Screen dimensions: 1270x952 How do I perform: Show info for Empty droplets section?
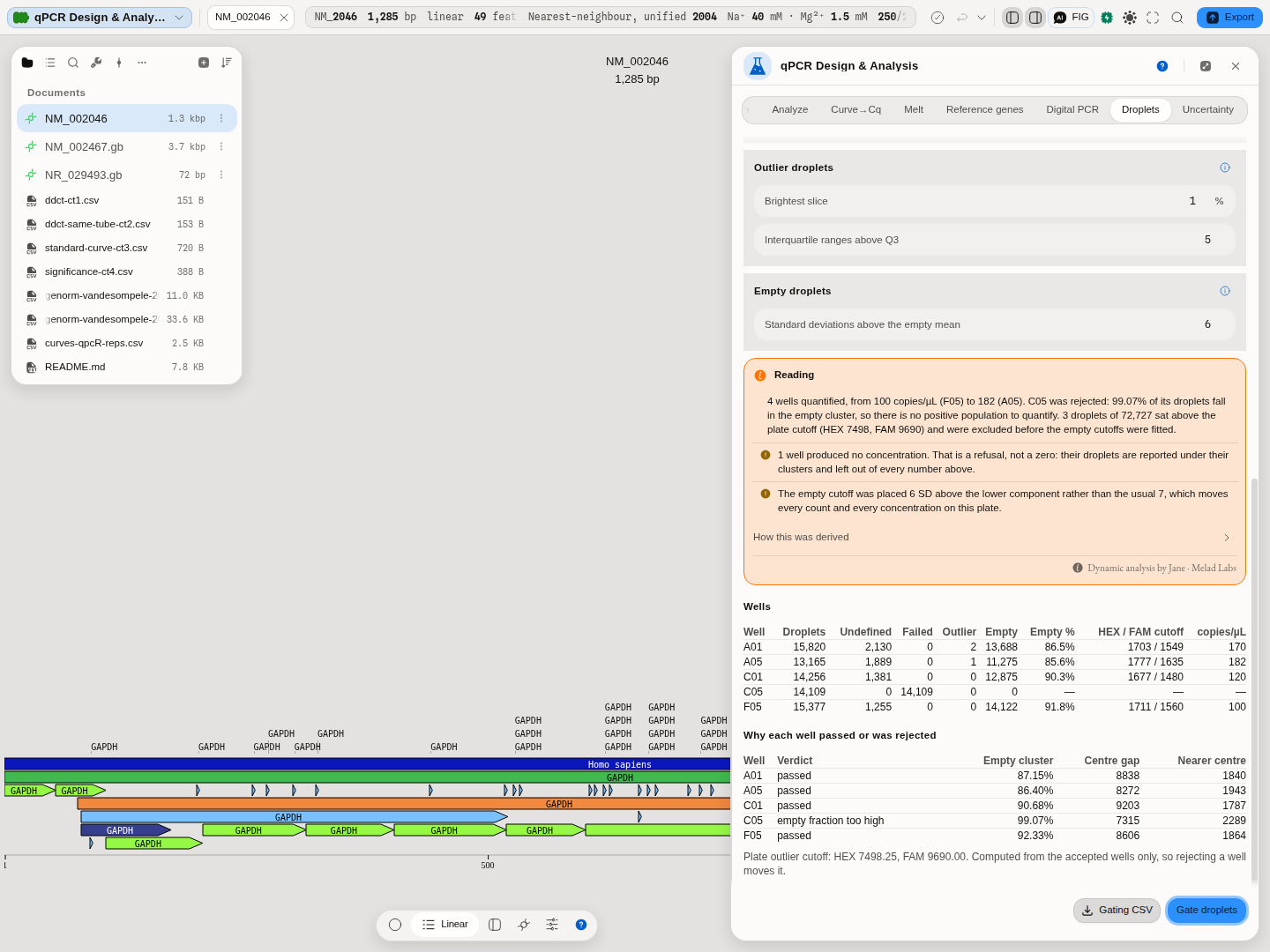coord(1225,291)
